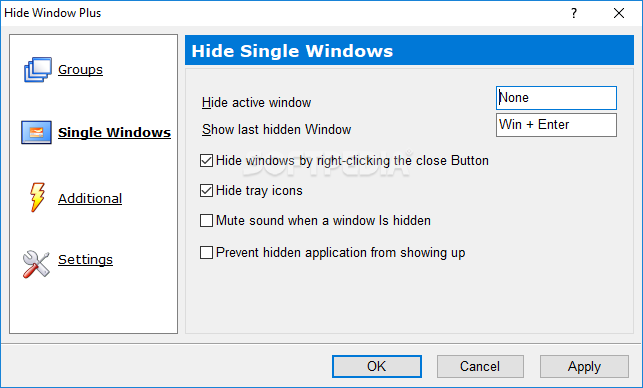The height and width of the screenshot is (388, 643).
Task: Select the Single Windows monitor icon
Action: tap(36, 132)
